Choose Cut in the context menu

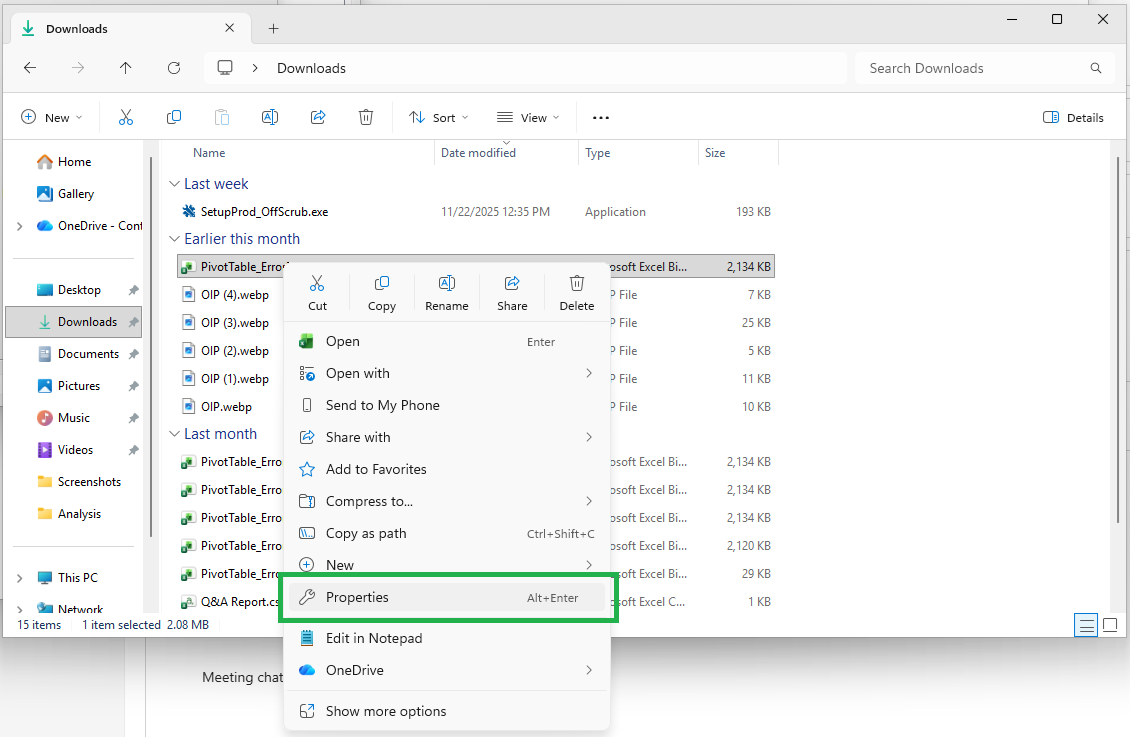pos(317,292)
